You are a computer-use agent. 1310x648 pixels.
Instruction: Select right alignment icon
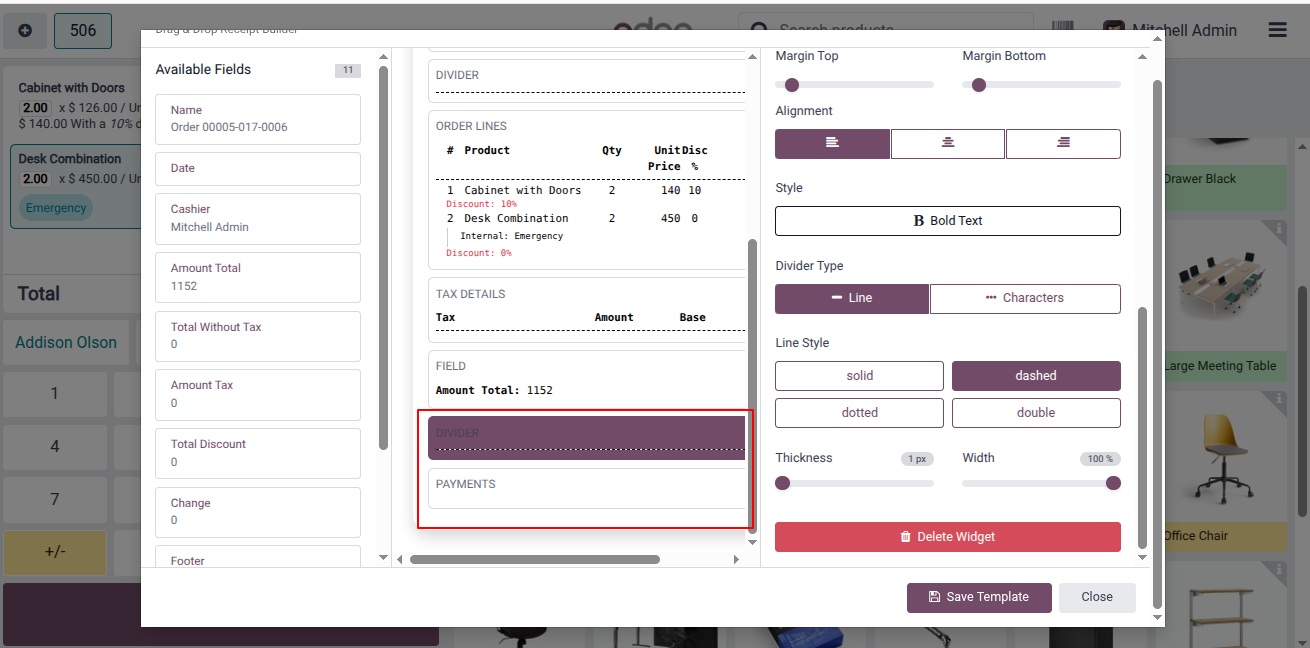pyautogui.click(x=1063, y=143)
